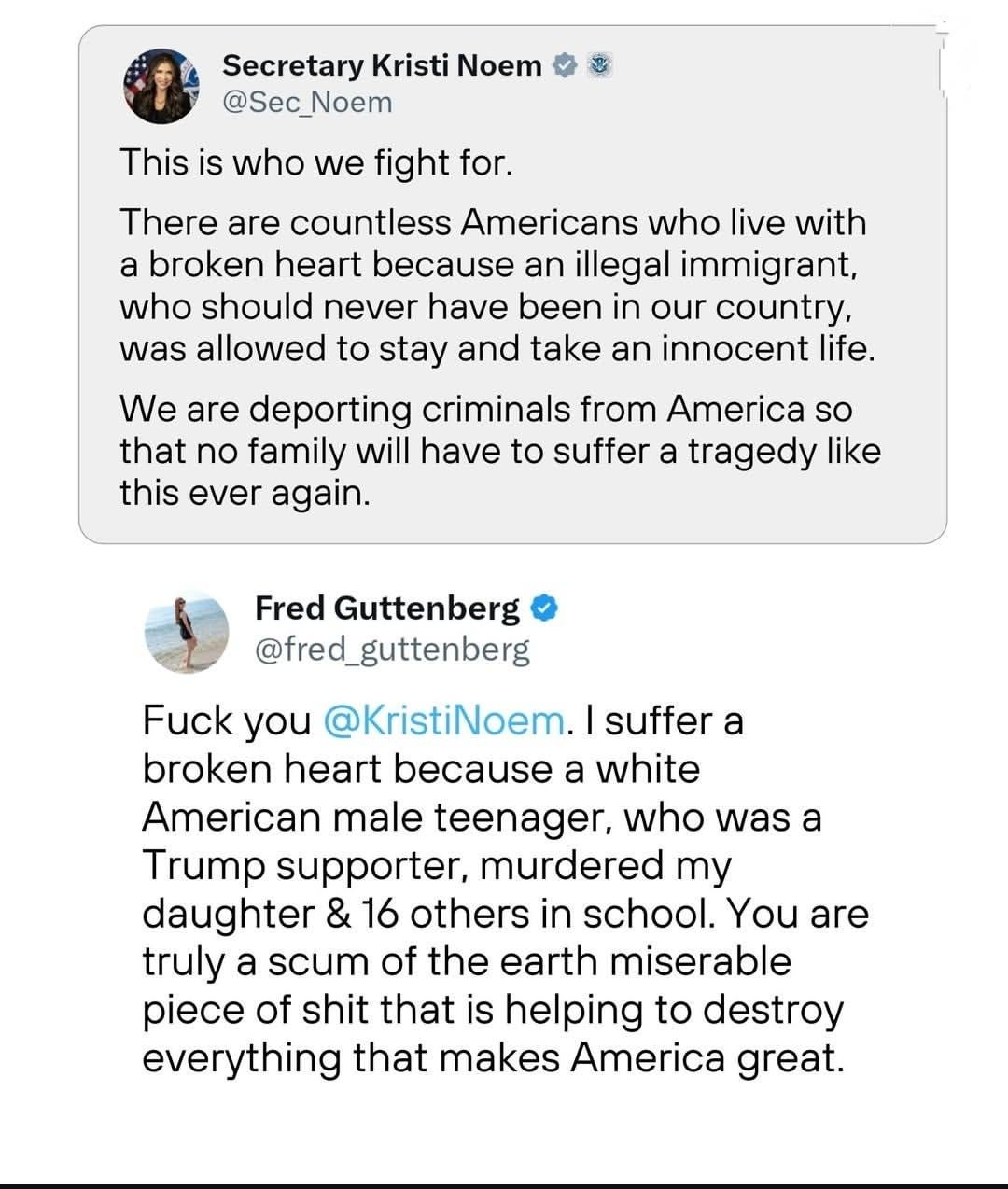Click the words "broken heart" in Guttenberg's reply
The height and width of the screenshot is (1189, 1008).
[262, 769]
